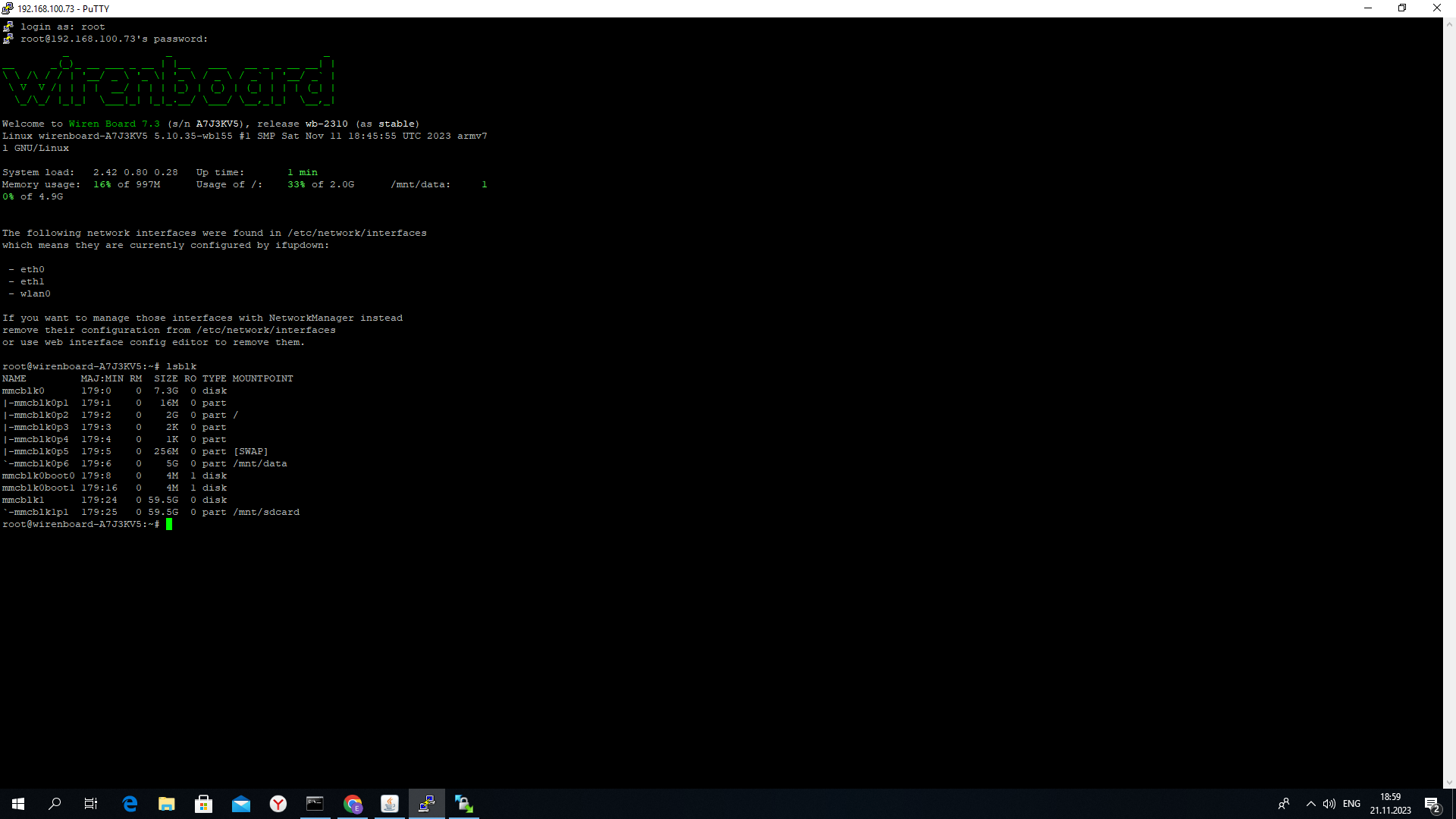
Task: Open clock and date 18:59 flyout
Action: click(1390, 804)
